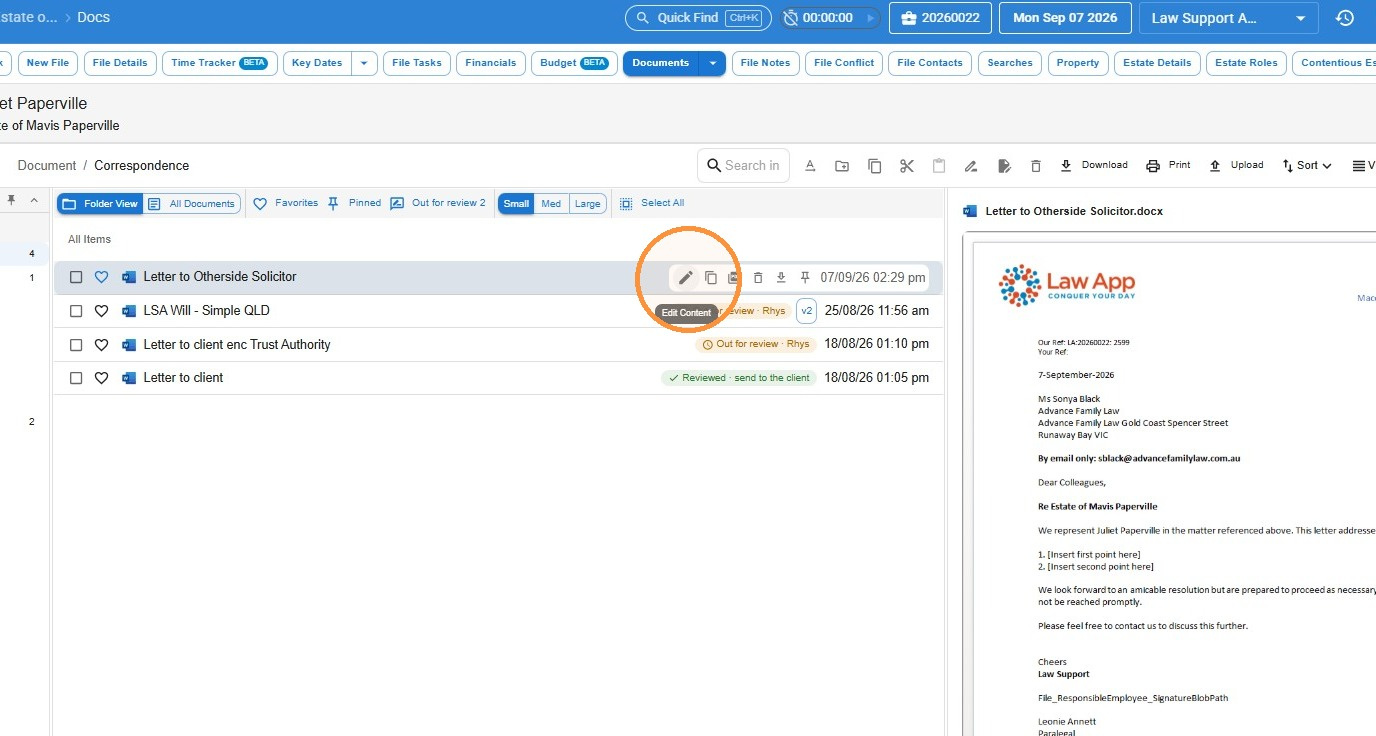Open the Searches tab
The height and width of the screenshot is (736, 1376).
(1010, 63)
